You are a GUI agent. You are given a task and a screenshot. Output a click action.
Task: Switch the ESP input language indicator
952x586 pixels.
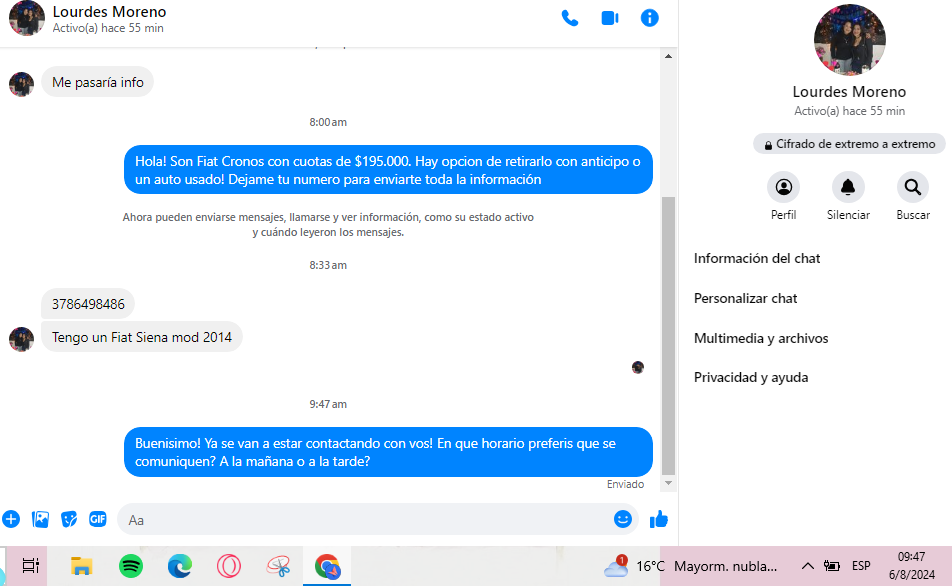tap(861, 566)
